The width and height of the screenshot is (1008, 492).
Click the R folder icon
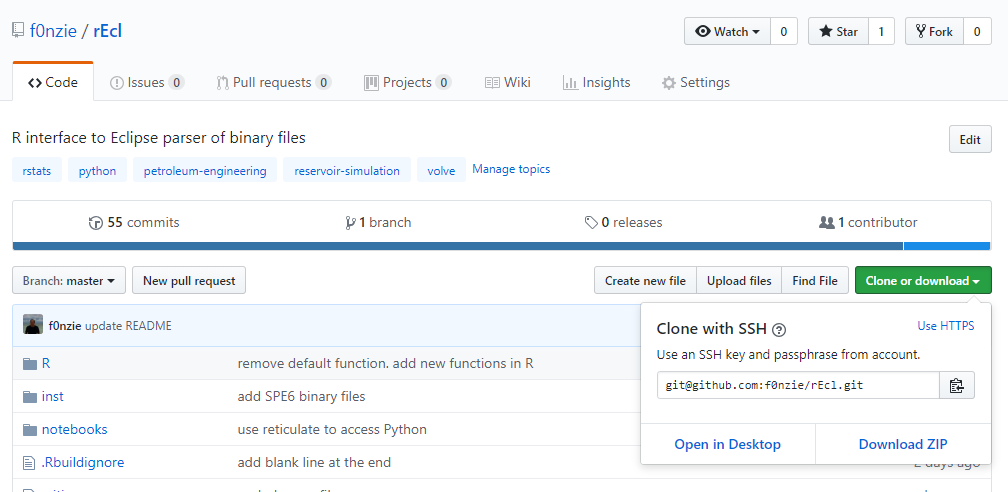[x=29, y=363]
